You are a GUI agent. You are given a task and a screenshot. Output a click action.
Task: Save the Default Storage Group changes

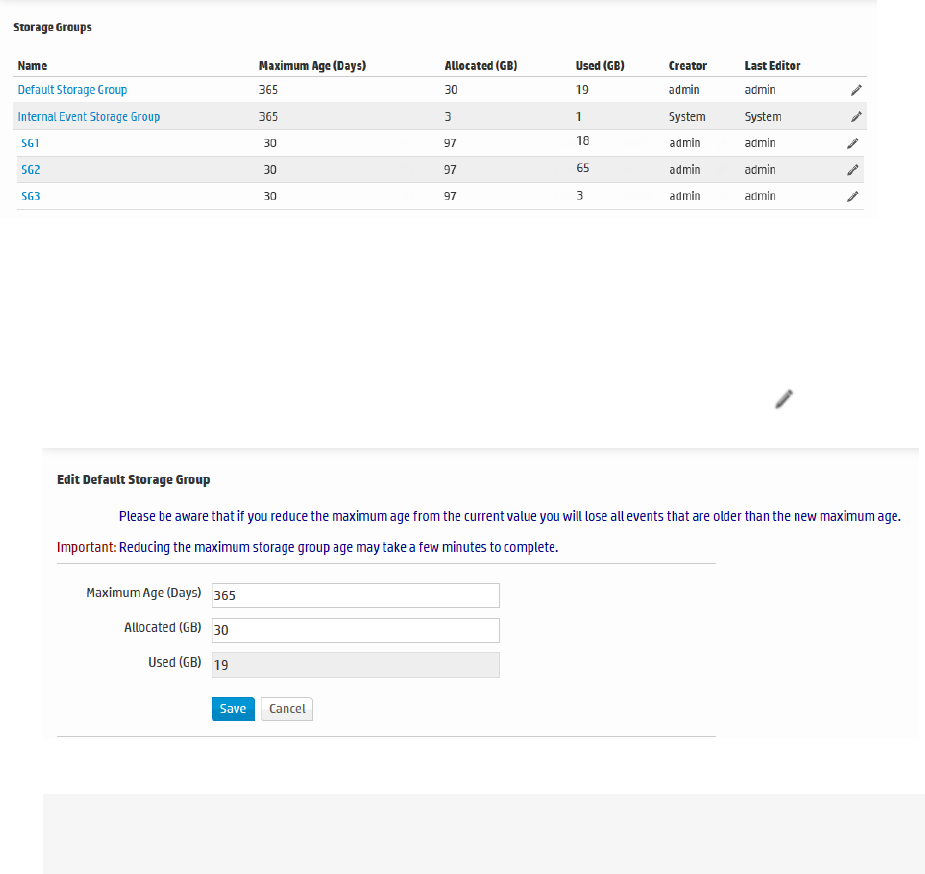(233, 709)
